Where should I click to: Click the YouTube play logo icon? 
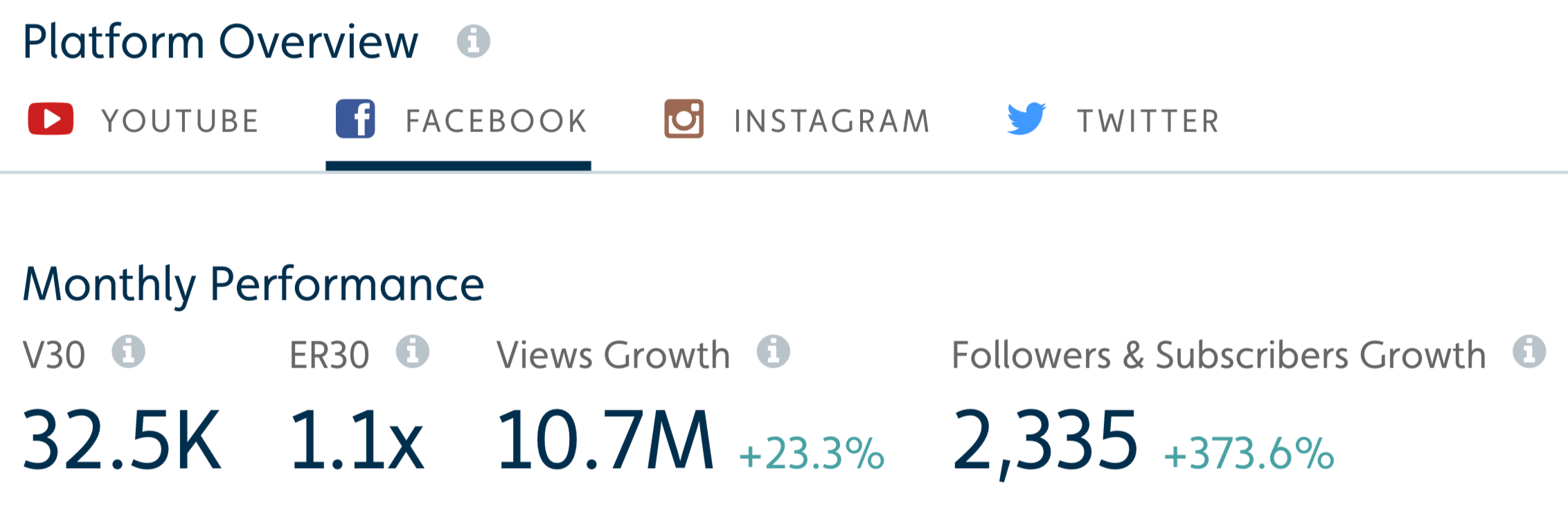51,119
